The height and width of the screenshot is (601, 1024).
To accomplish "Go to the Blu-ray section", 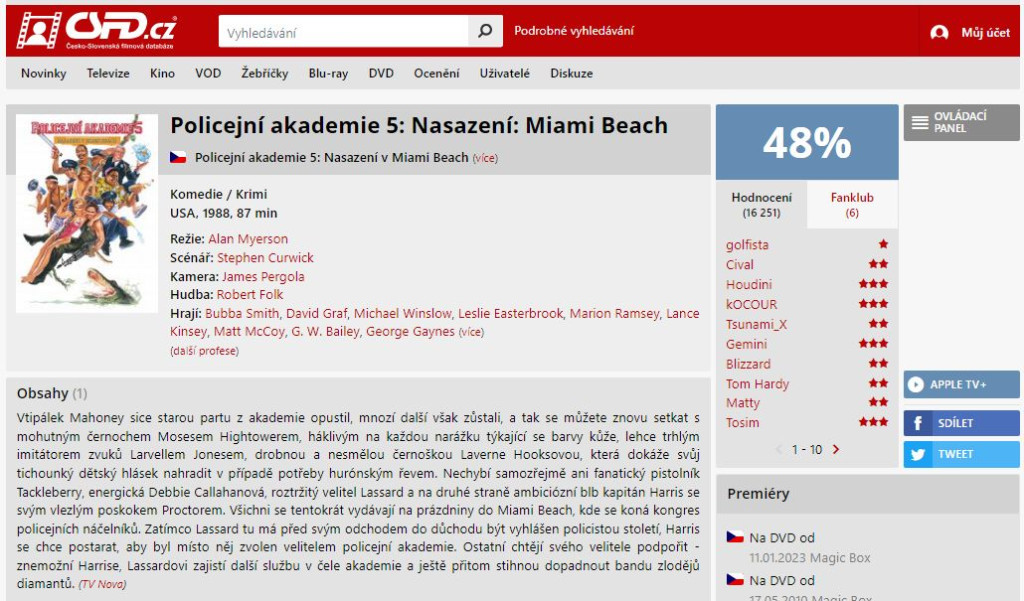I will point(328,73).
